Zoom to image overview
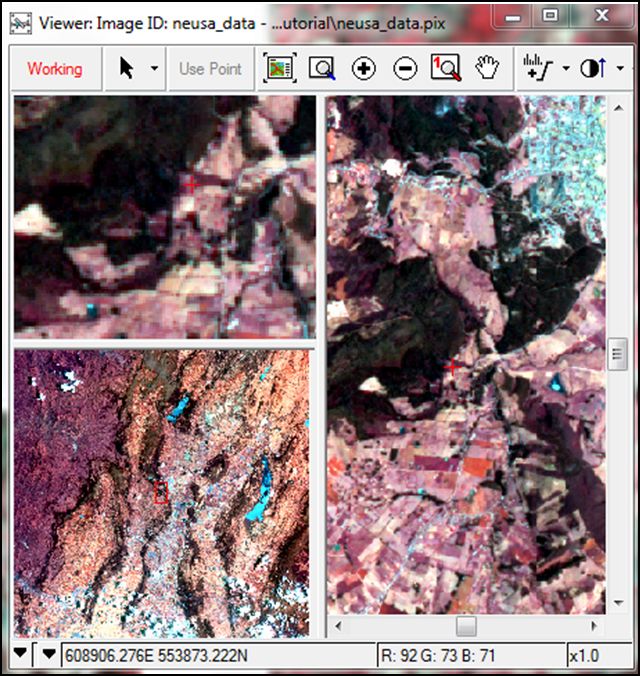 pos(280,68)
